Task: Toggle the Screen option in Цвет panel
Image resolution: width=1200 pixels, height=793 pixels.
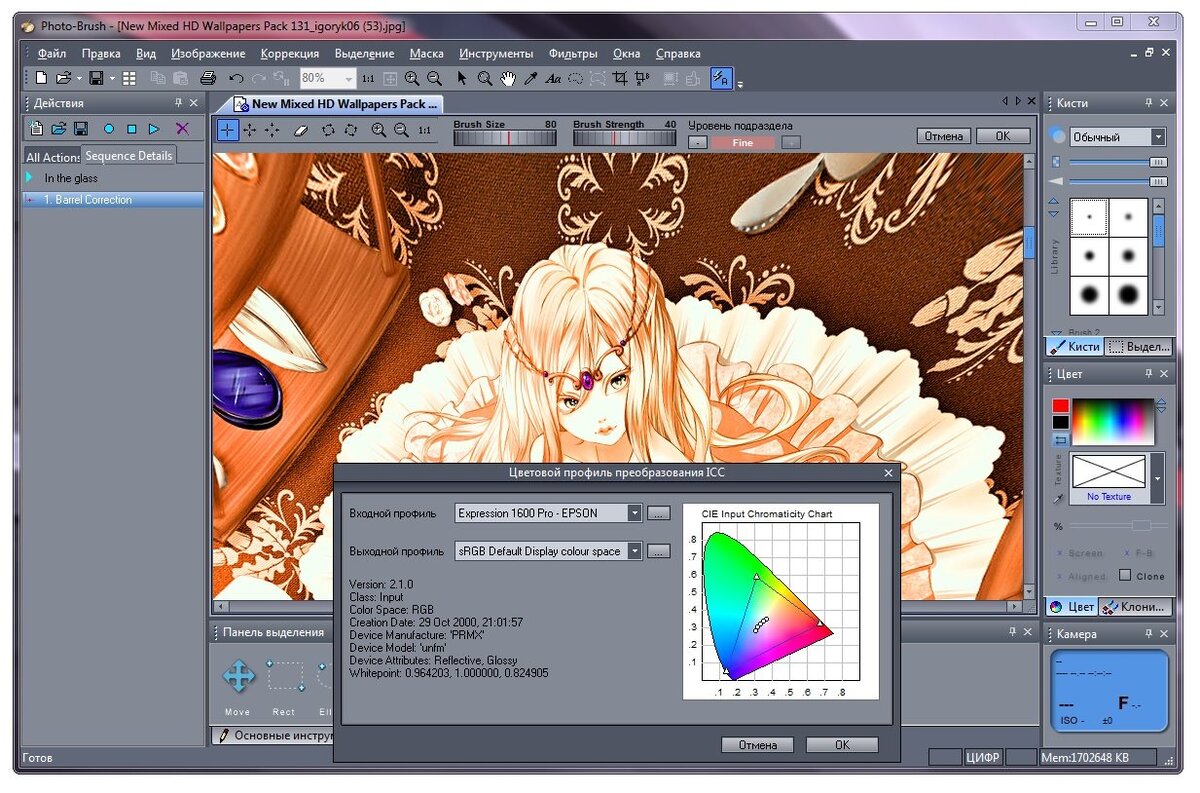Action: click(x=1080, y=553)
